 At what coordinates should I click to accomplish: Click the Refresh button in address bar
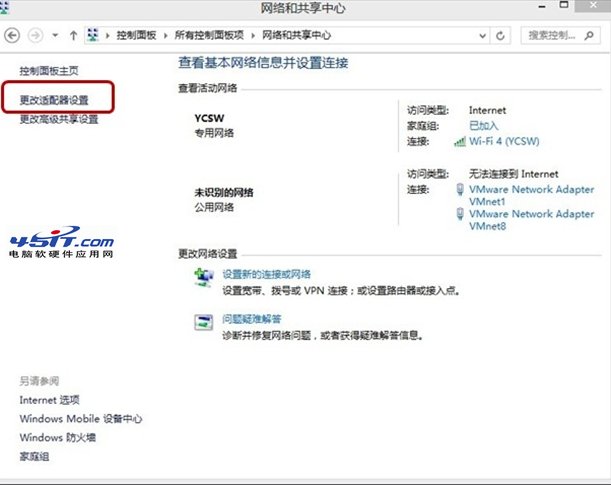(x=501, y=35)
